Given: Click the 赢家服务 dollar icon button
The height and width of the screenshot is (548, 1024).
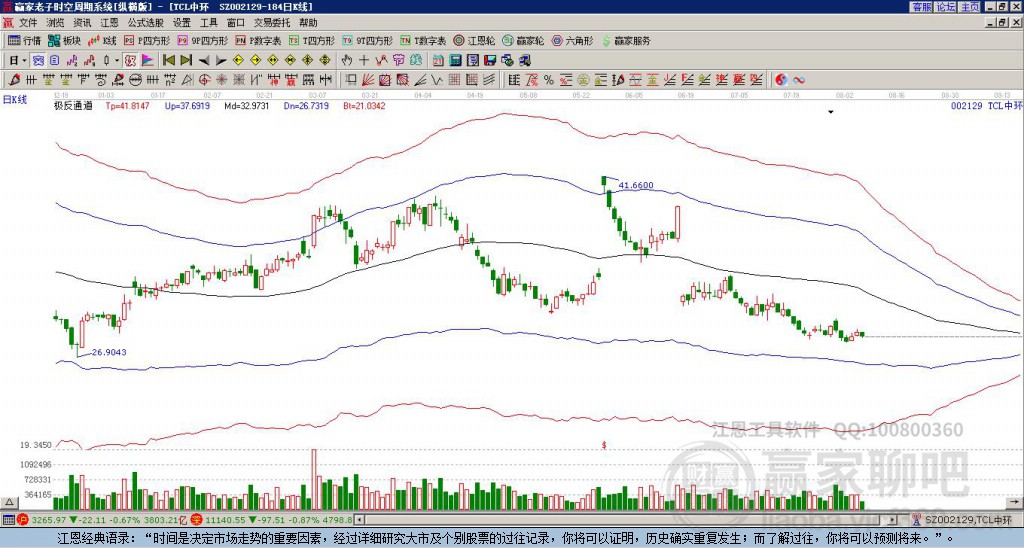Looking at the screenshot, I should [x=626, y=40].
